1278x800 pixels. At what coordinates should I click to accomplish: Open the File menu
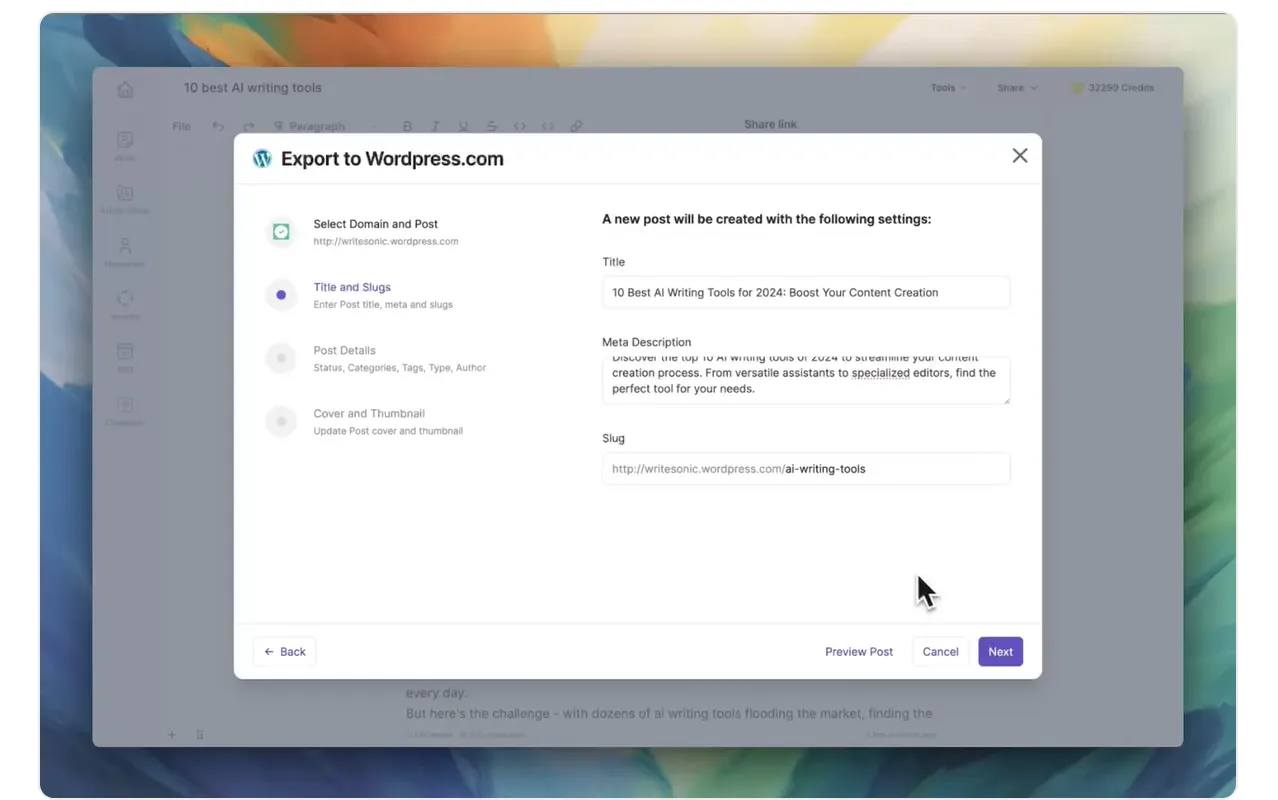[181, 127]
